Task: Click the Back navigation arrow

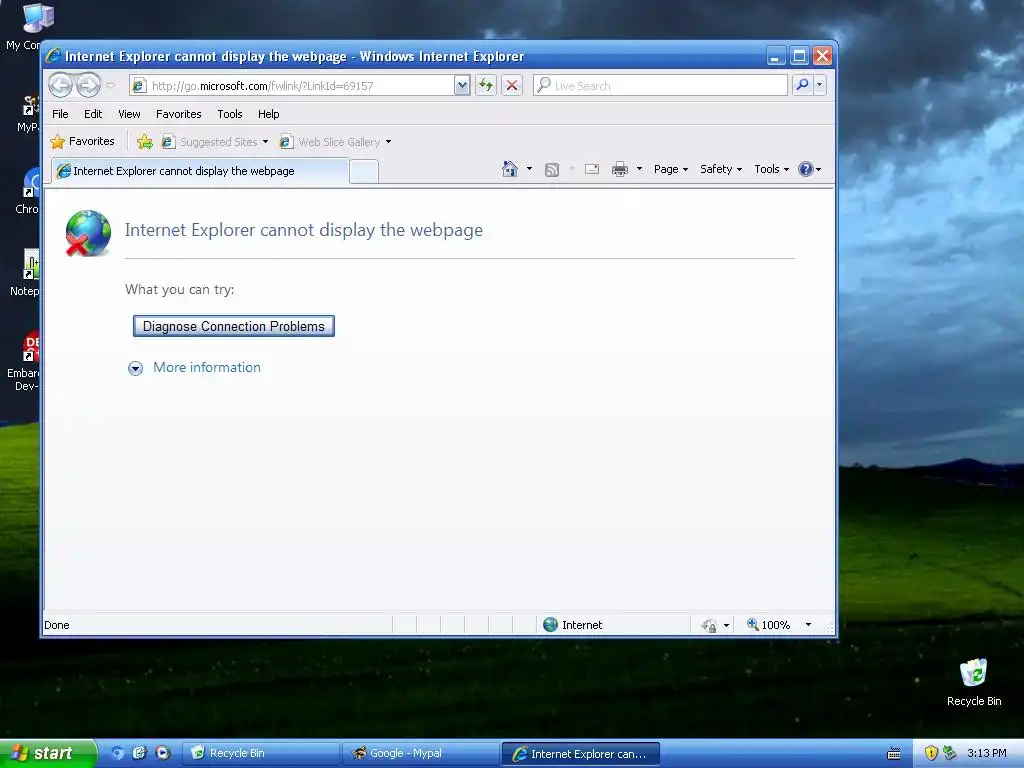Action: (61, 85)
